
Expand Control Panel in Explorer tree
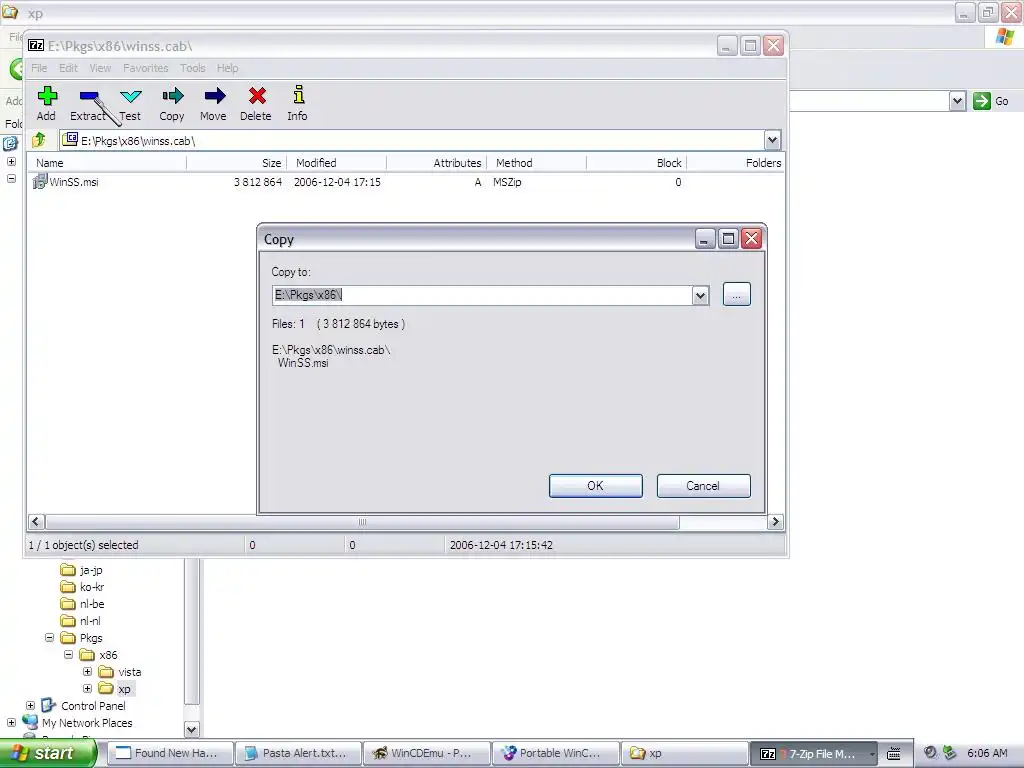31,705
